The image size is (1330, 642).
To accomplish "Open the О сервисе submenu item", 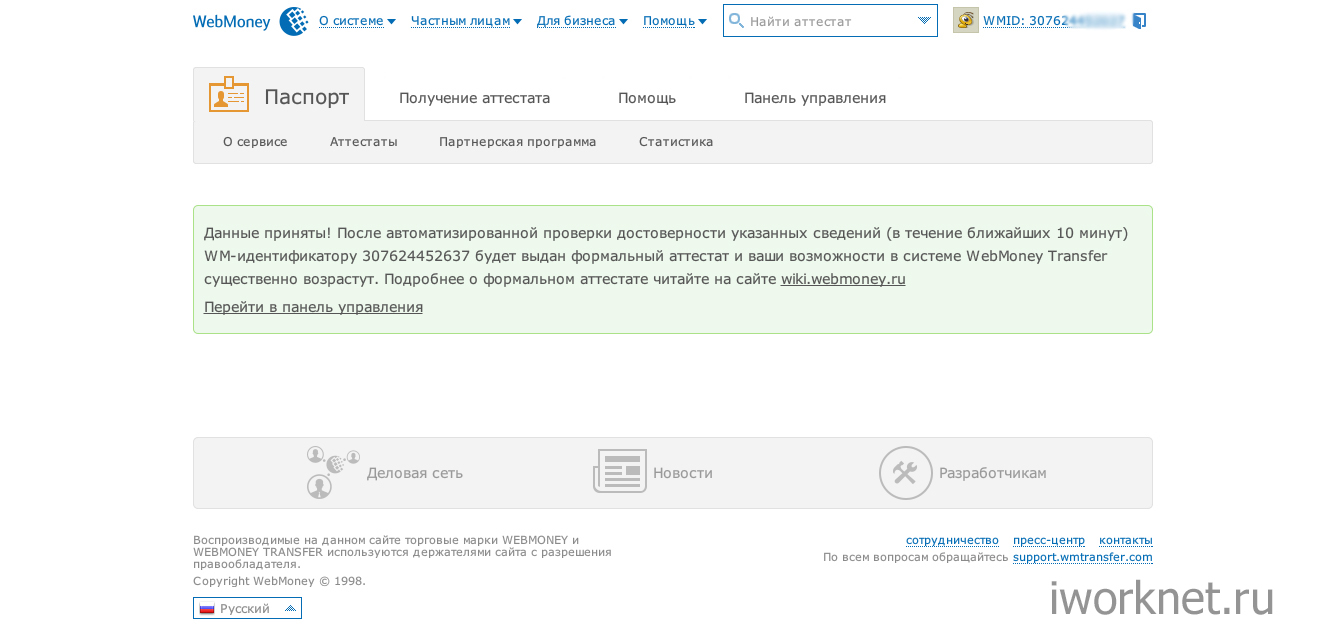I will (x=255, y=142).
